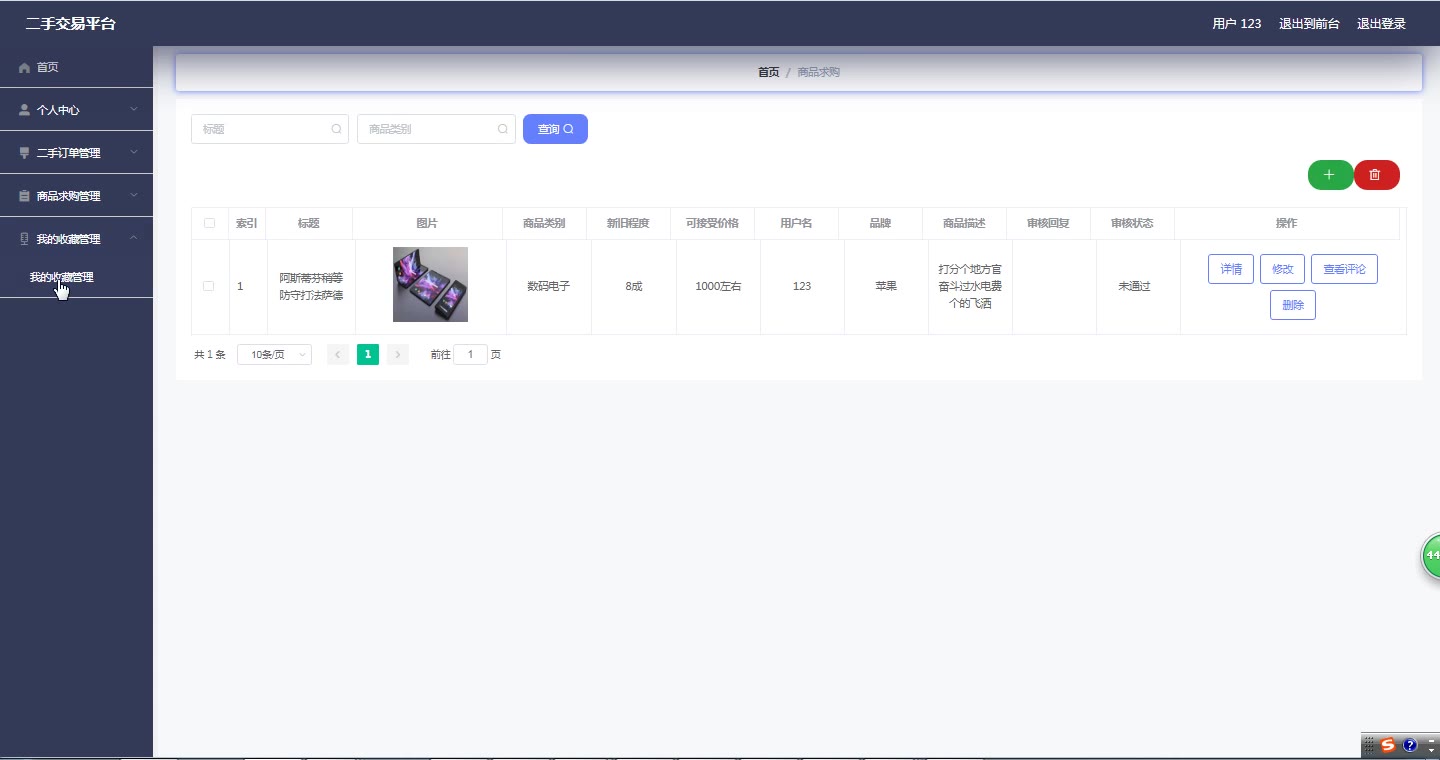Click the 用户 123 label in header

[1237, 24]
